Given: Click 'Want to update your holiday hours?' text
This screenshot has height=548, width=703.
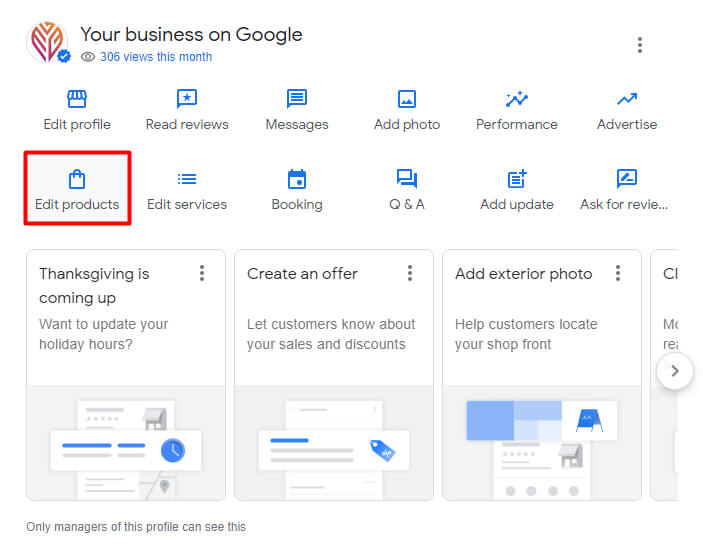Looking at the screenshot, I should coord(104,334).
